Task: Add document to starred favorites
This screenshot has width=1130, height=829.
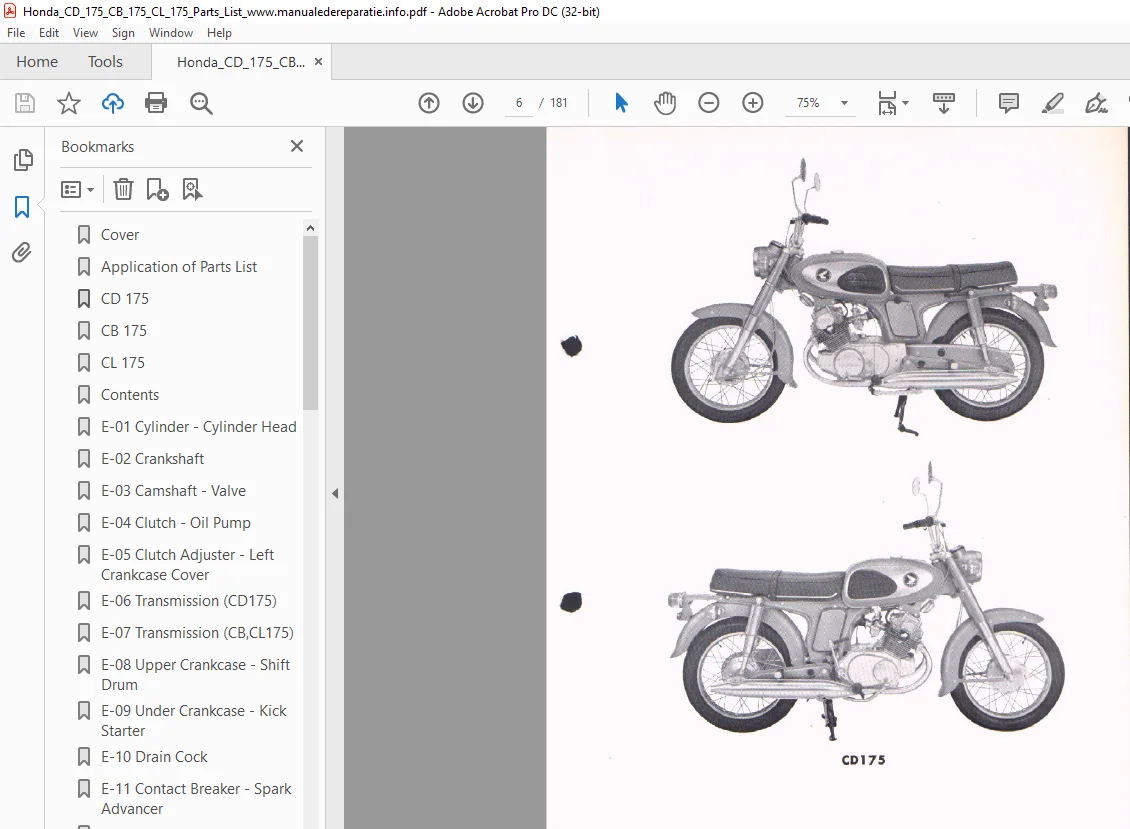Action: (x=68, y=103)
